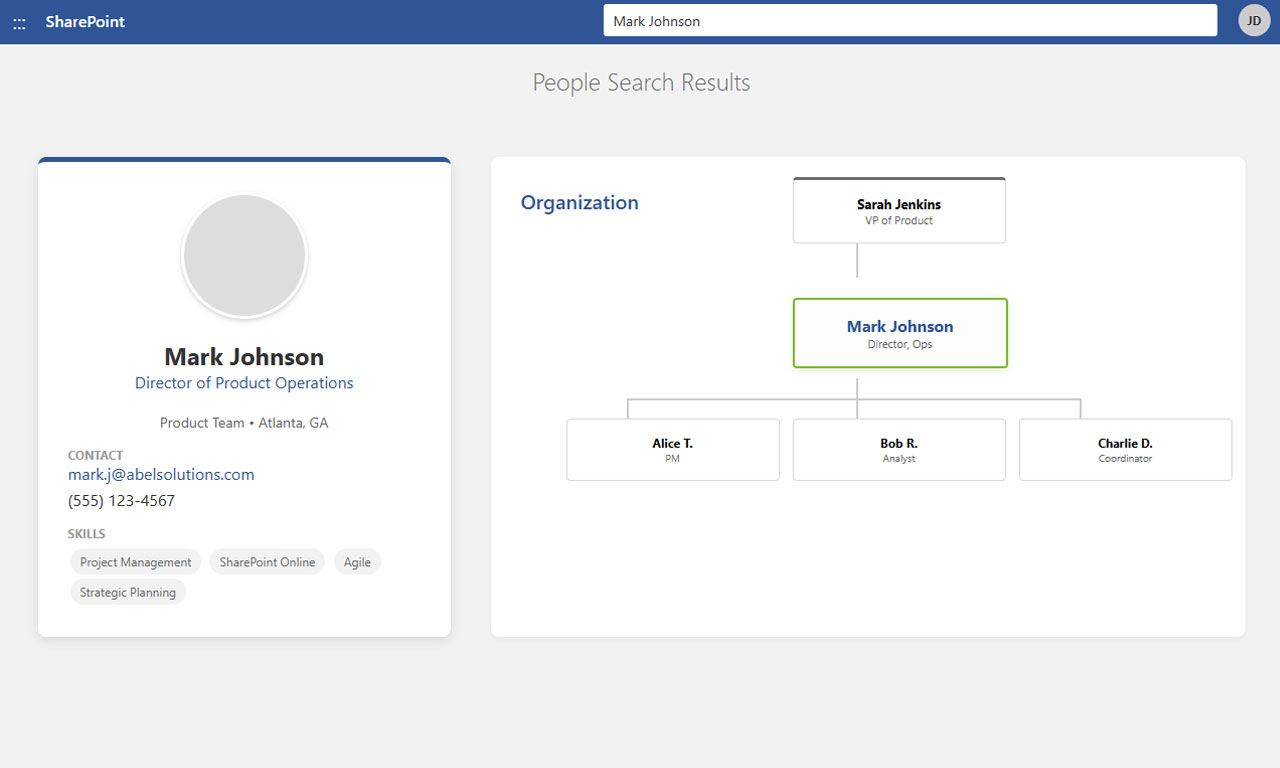Screen dimensions: 1280x768
Task: Click the Director of Product Operations title link
Action: pos(244,383)
